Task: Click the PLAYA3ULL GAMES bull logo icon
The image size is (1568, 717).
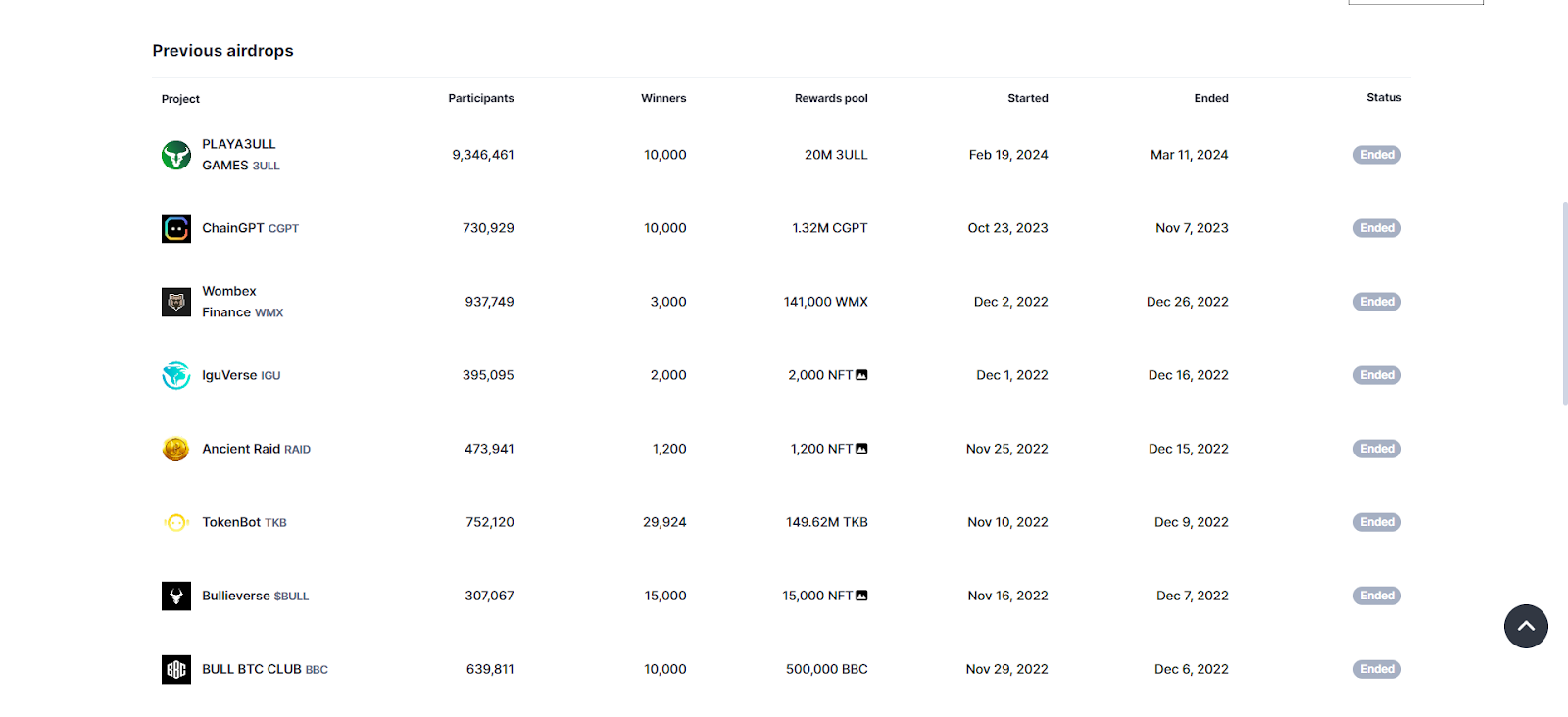Action: 176,155
